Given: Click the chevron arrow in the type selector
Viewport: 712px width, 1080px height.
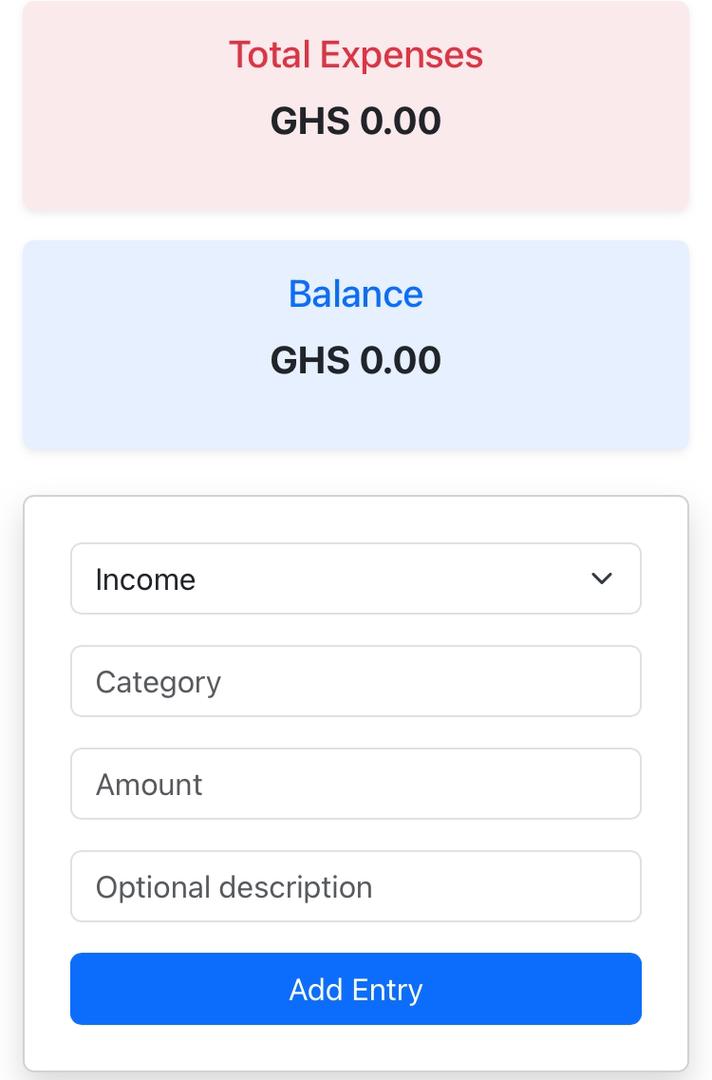Looking at the screenshot, I should coord(601,579).
